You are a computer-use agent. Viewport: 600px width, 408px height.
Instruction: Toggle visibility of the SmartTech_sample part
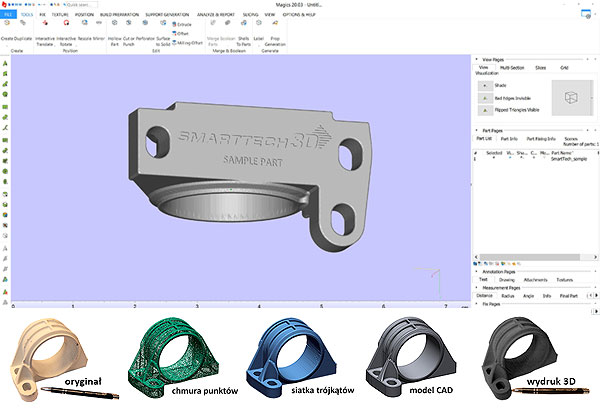[x=510, y=158]
